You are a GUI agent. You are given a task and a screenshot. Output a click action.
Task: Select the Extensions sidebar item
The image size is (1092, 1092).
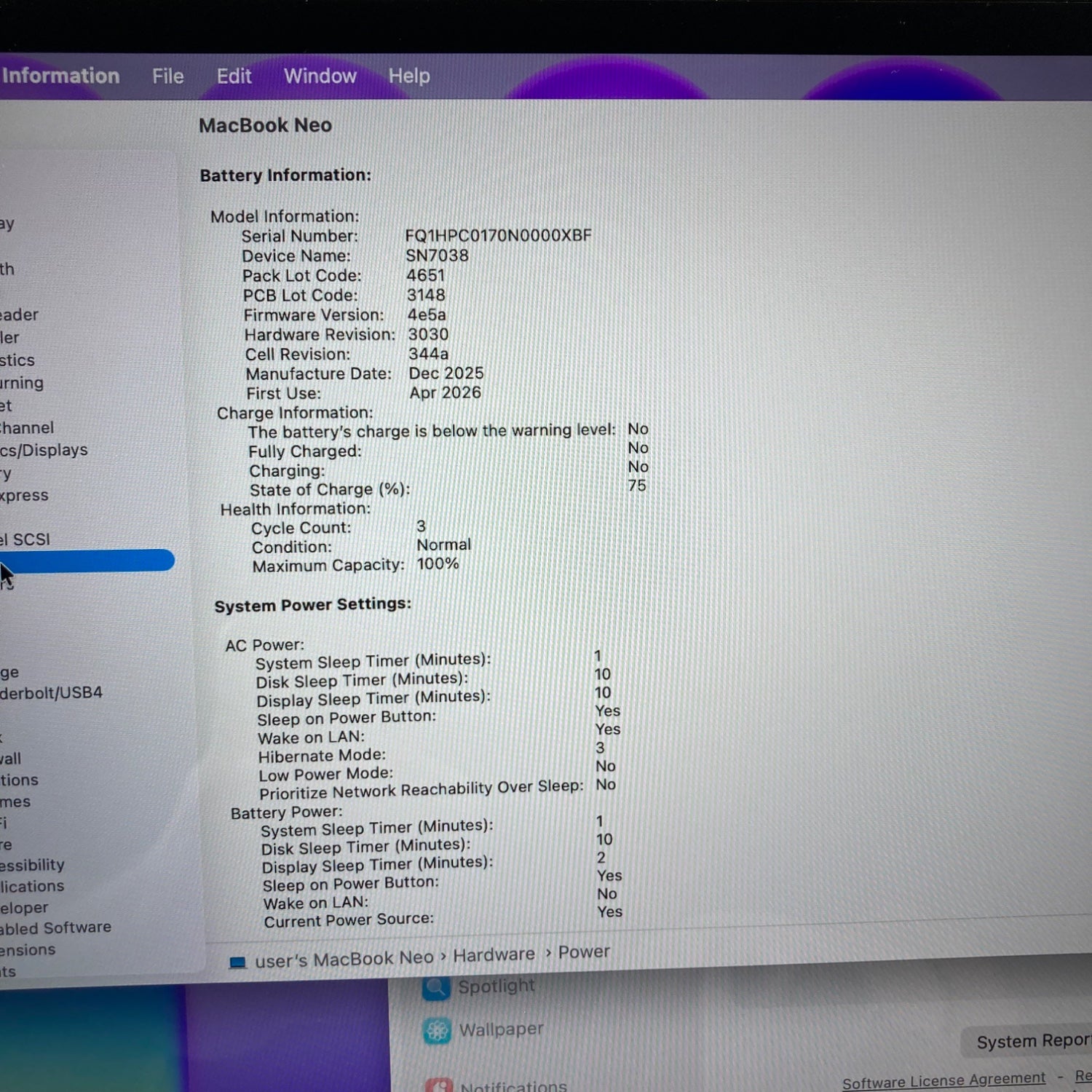tap(28, 950)
